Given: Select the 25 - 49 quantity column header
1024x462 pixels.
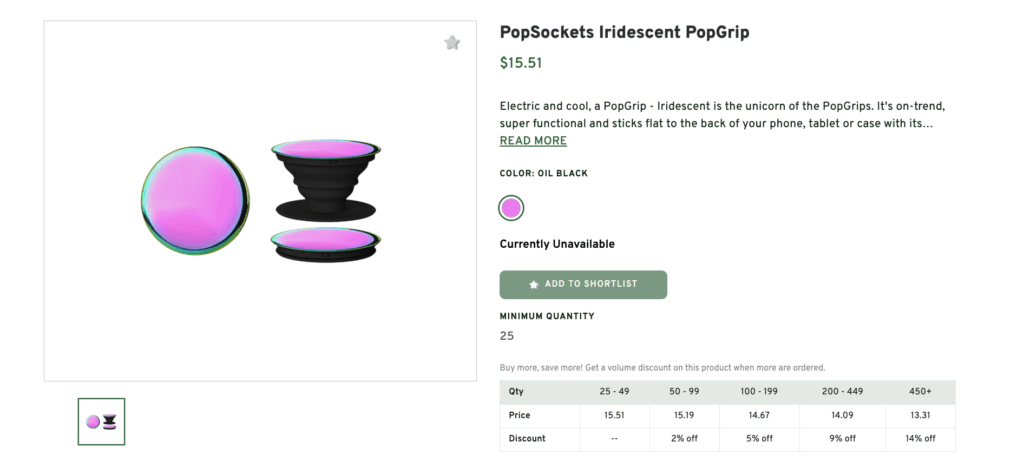Looking at the screenshot, I should coord(614,392).
